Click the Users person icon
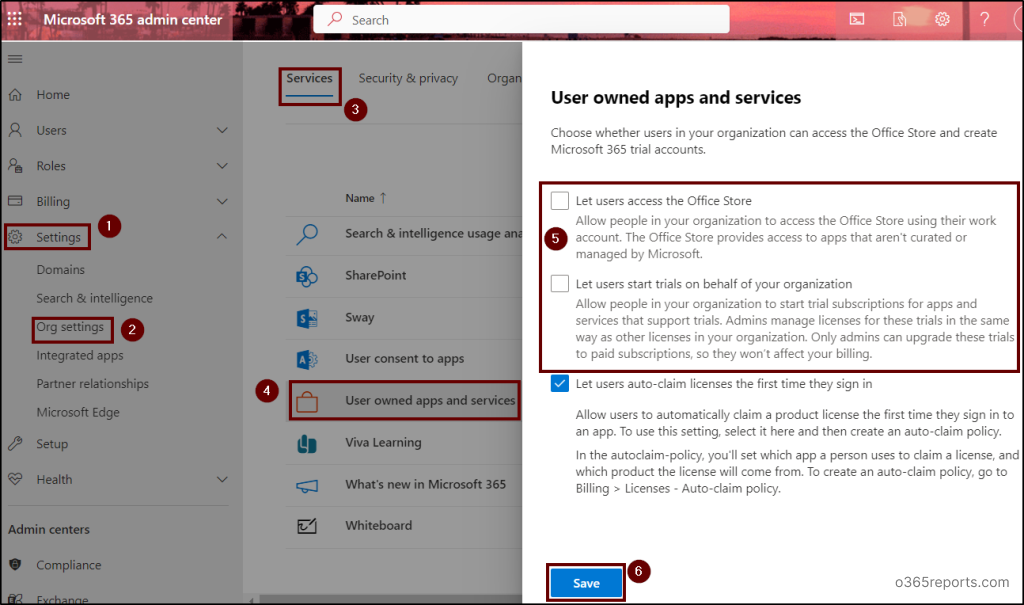This screenshot has width=1024, height=605. pyautogui.click(x=15, y=130)
